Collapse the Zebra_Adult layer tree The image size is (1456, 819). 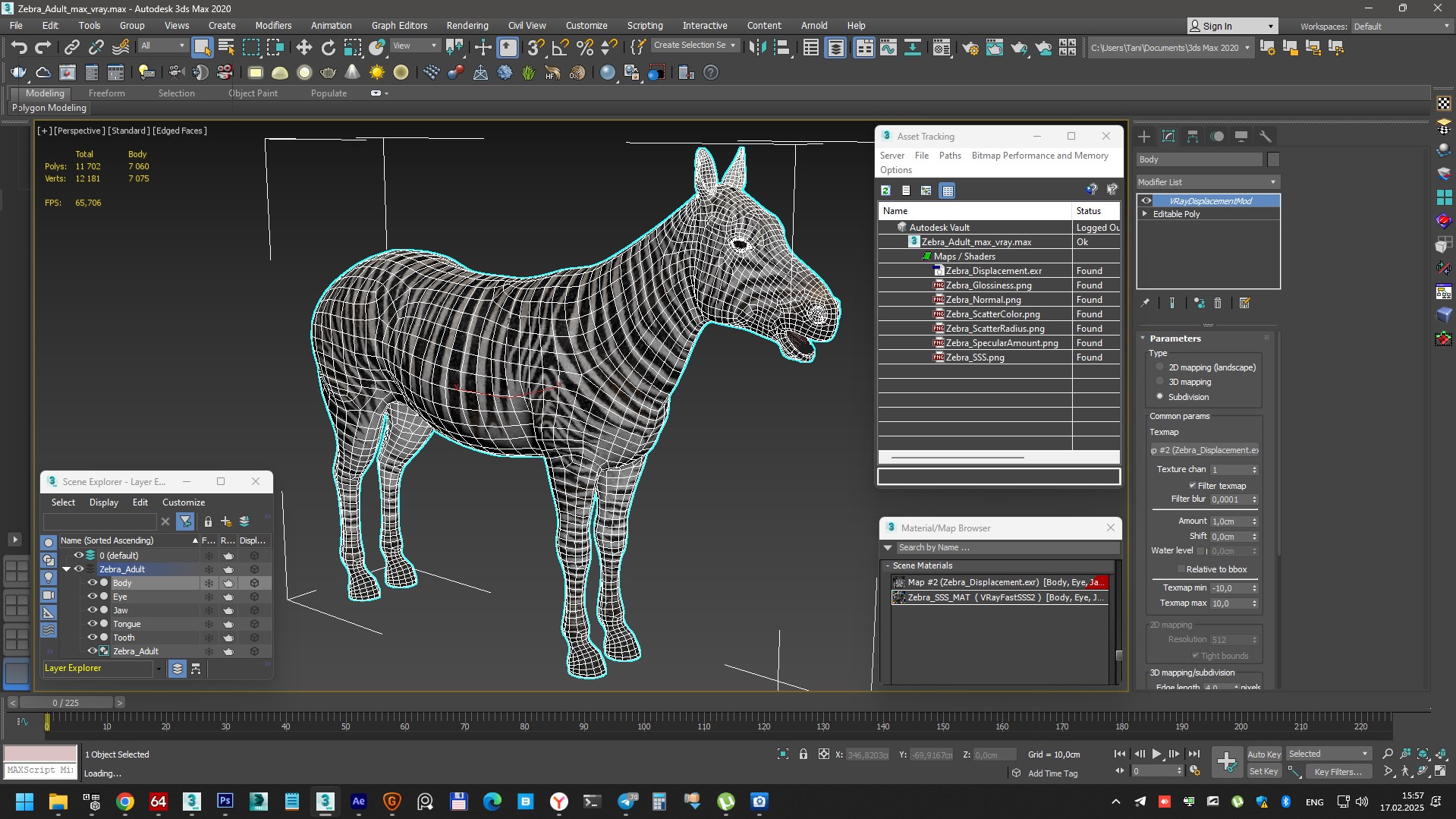(x=67, y=569)
